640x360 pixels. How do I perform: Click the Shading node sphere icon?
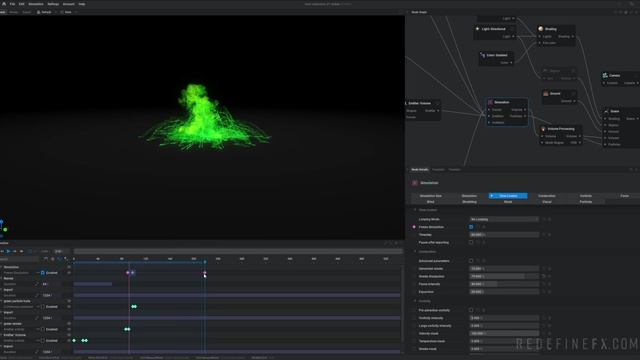[541, 29]
